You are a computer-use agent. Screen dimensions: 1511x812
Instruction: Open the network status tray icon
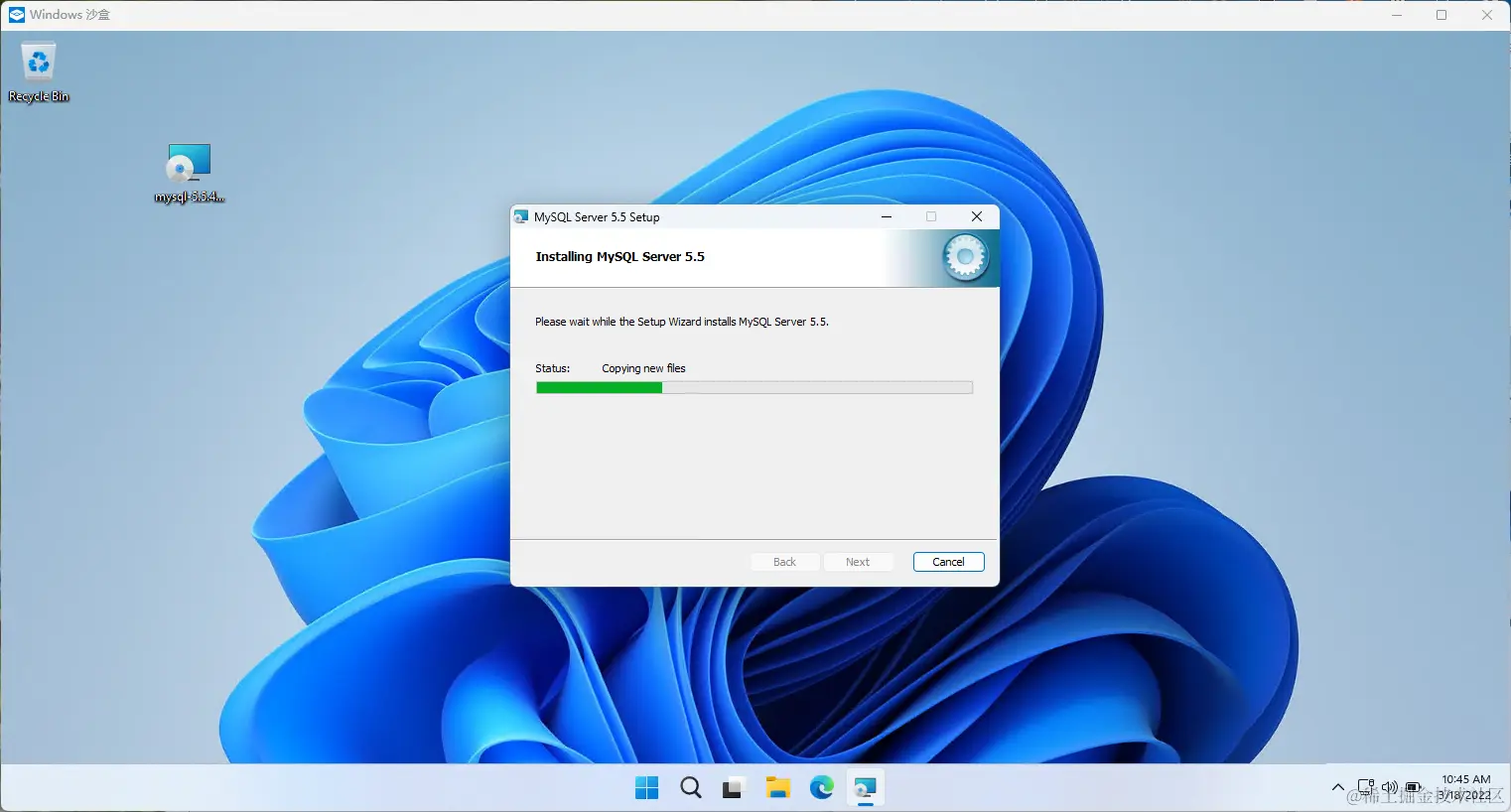tap(1366, 788)
